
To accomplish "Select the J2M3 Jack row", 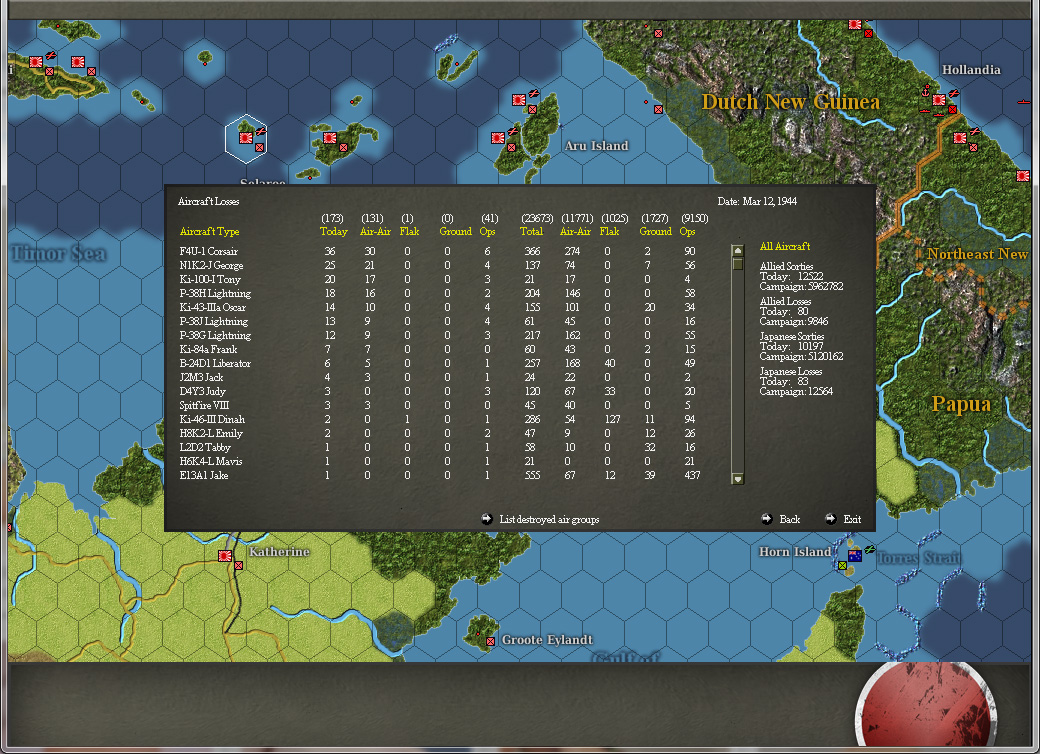I will tap(440, 377).
